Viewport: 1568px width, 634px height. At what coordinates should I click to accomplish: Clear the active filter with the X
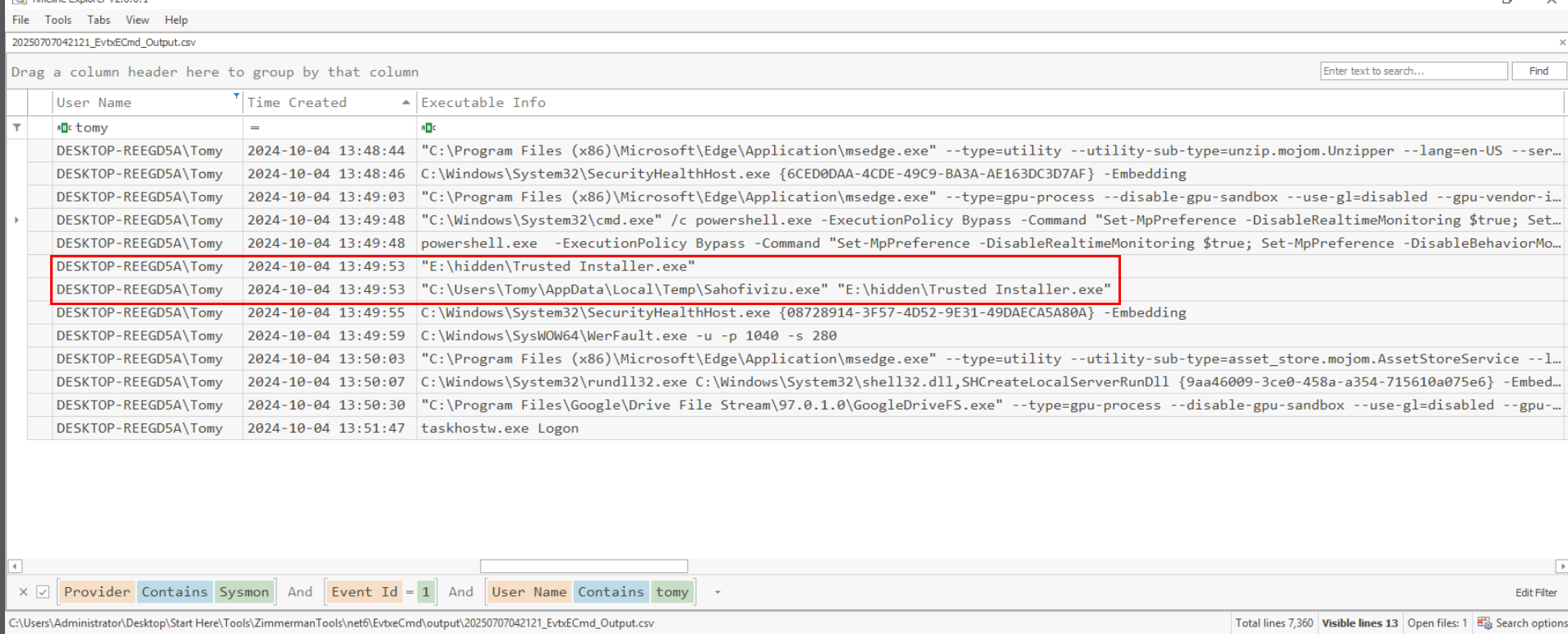[x=23, y=592]
